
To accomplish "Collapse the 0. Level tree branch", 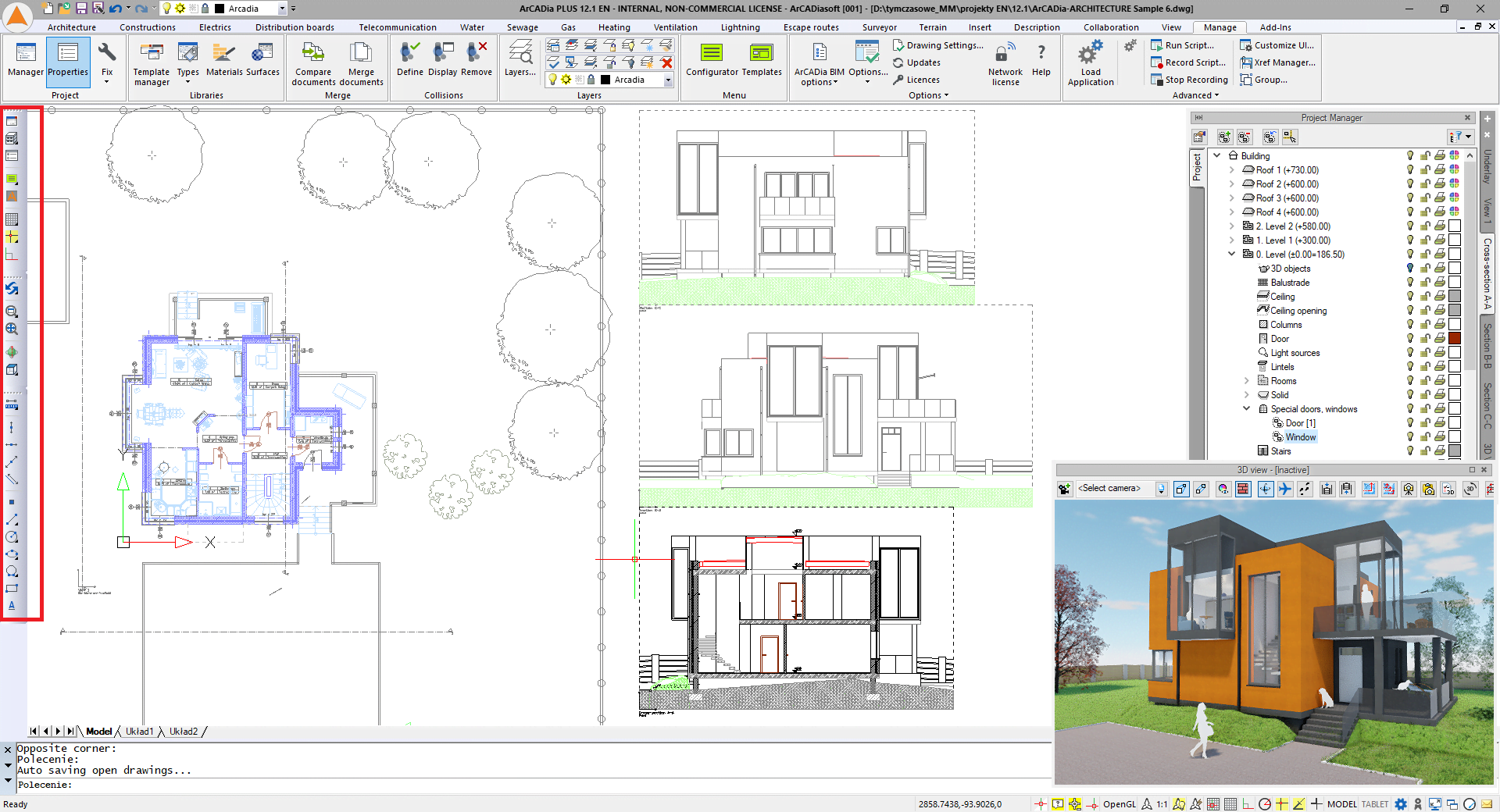I will pos(1232,254).
